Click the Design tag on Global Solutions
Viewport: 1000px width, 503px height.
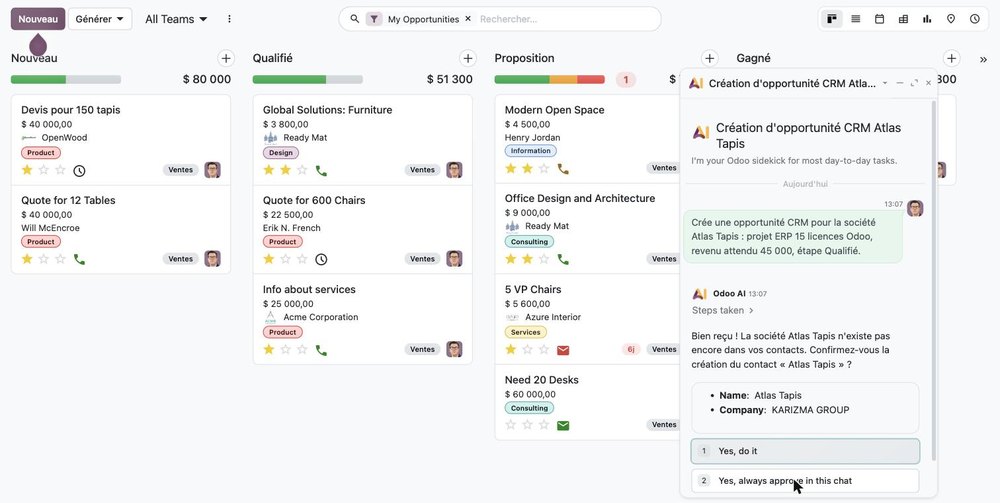click(281, 153)
